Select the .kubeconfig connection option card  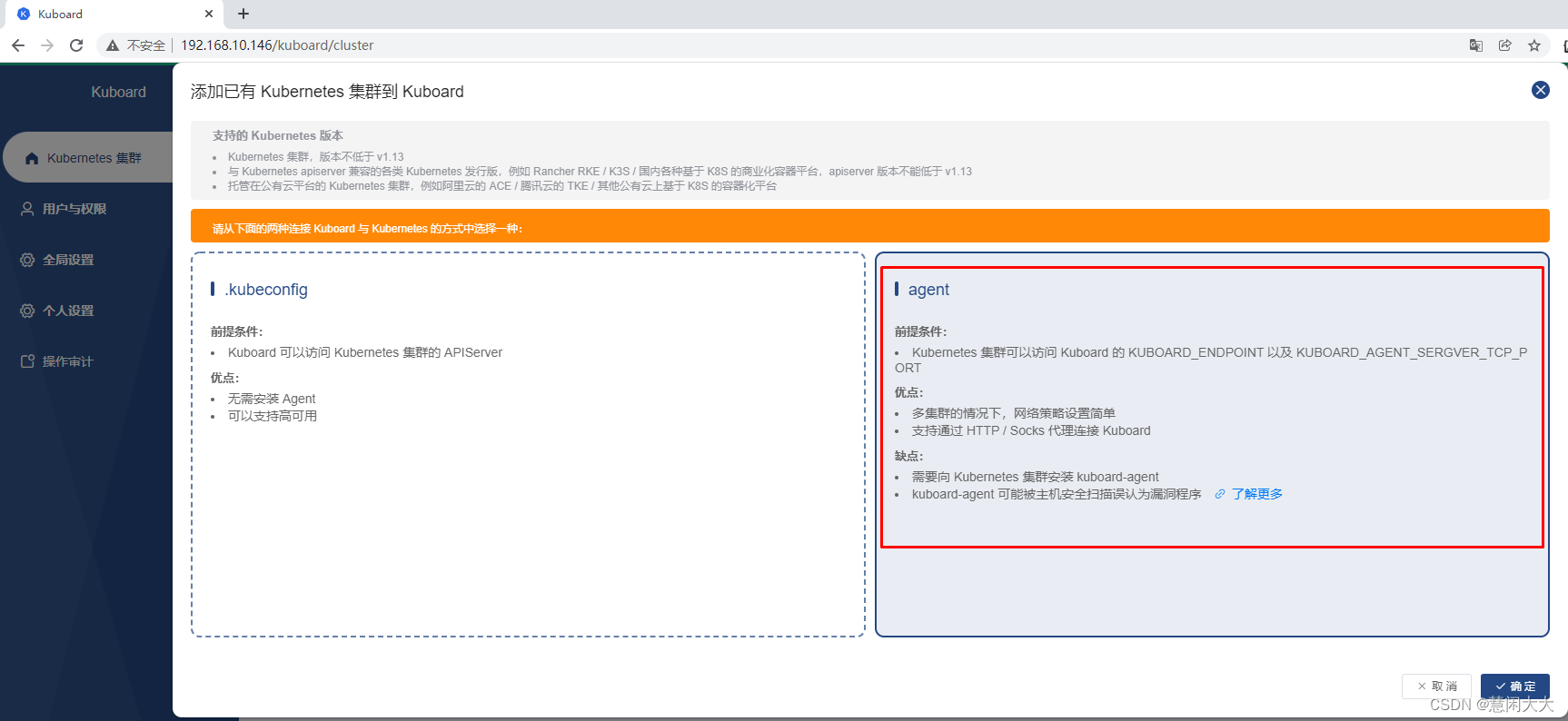(528, 444)
